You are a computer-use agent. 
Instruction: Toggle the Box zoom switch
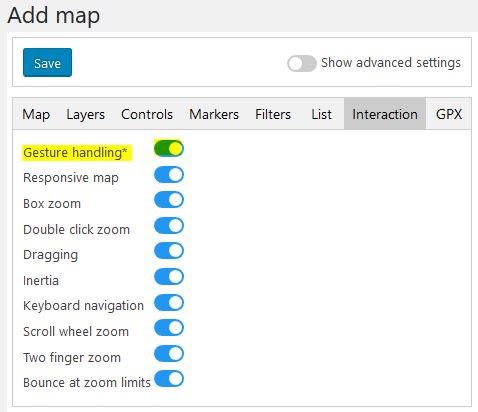tap(169, 200)
